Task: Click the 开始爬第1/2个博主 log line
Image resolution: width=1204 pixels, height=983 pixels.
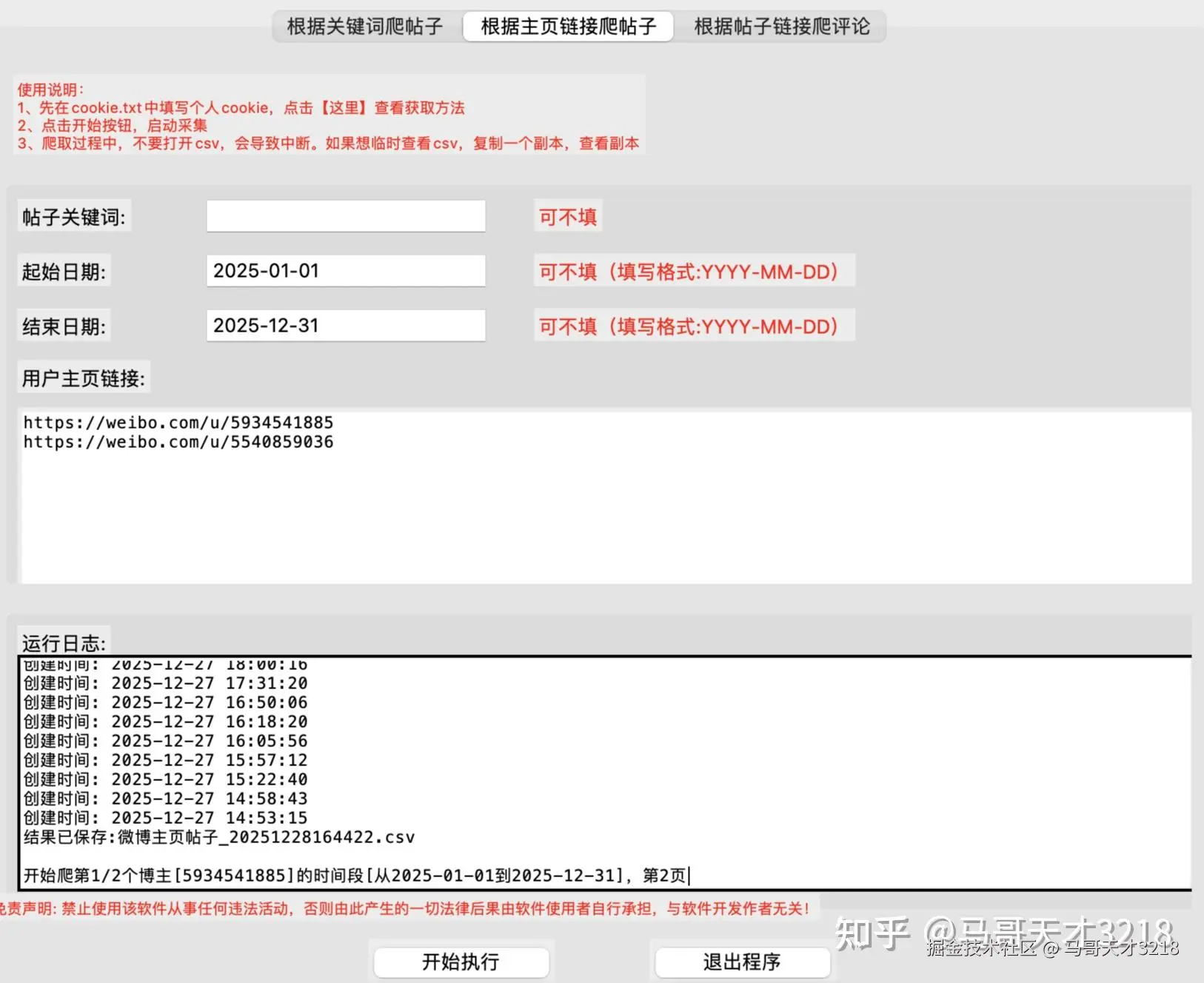Action: [x=355, y=876]
